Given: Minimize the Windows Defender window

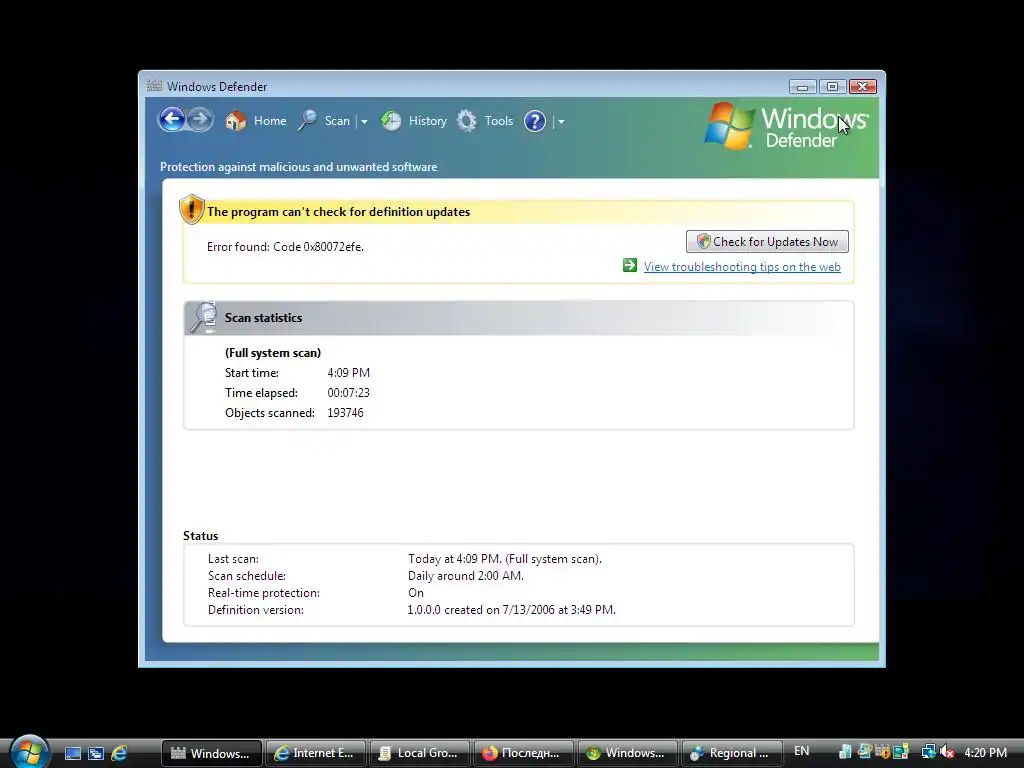Looking at the screenshot, I should (x=802, y=86).
